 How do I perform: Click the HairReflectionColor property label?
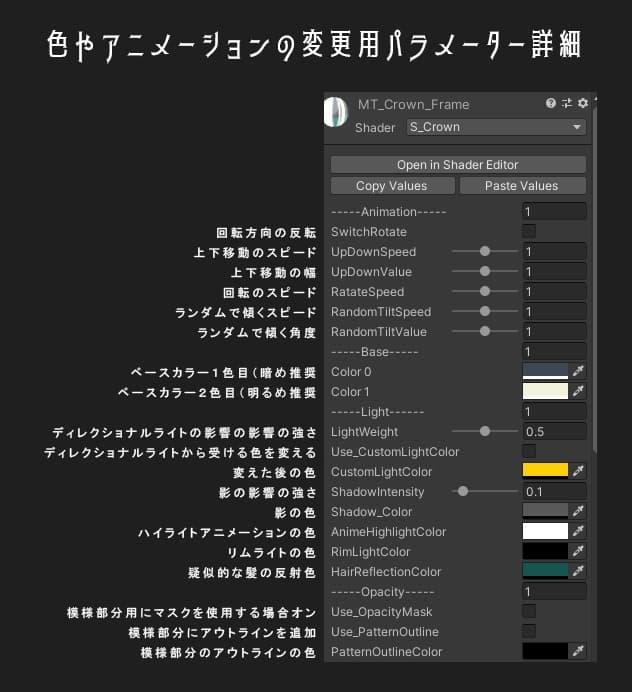coord(386,572)
